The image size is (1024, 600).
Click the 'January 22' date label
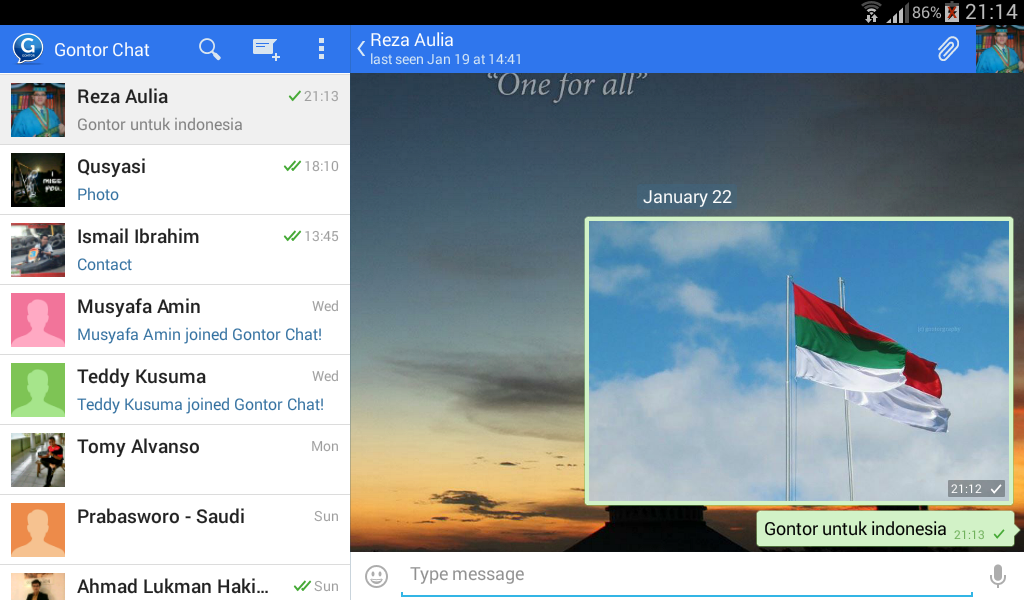687,197
